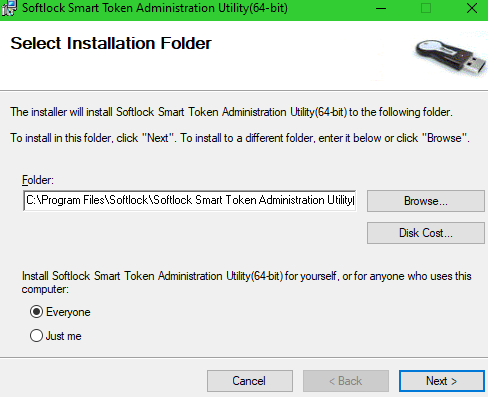Viewport: 488px width, 397px height.
Task: Click the USB token image
Action: [x=451, y=57]
